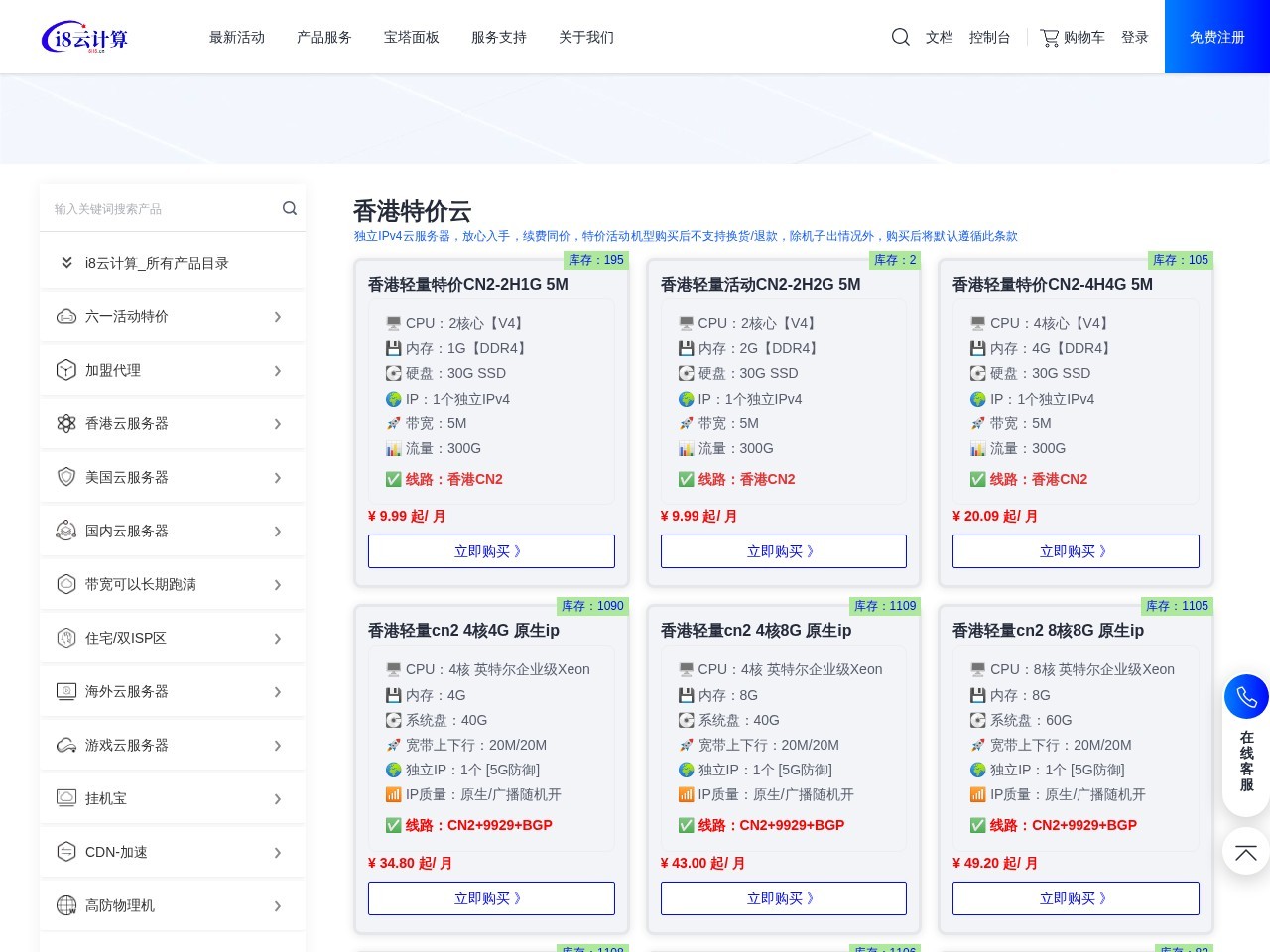Buy 香港轻量特价CN2-2H1G 5M via 立即购买
The image size is (1270, 952).
[491, 551]
